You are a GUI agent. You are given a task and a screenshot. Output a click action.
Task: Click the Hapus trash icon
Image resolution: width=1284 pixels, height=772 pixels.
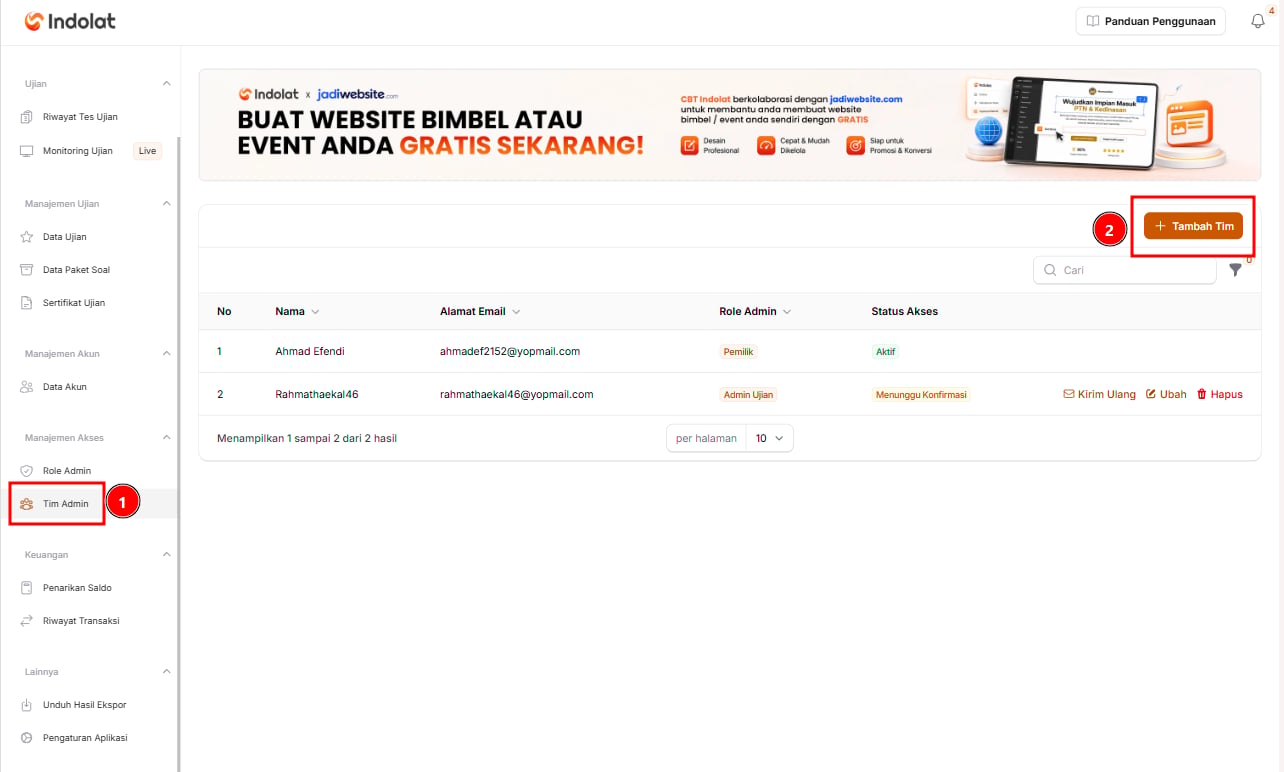click(1202, 394)
